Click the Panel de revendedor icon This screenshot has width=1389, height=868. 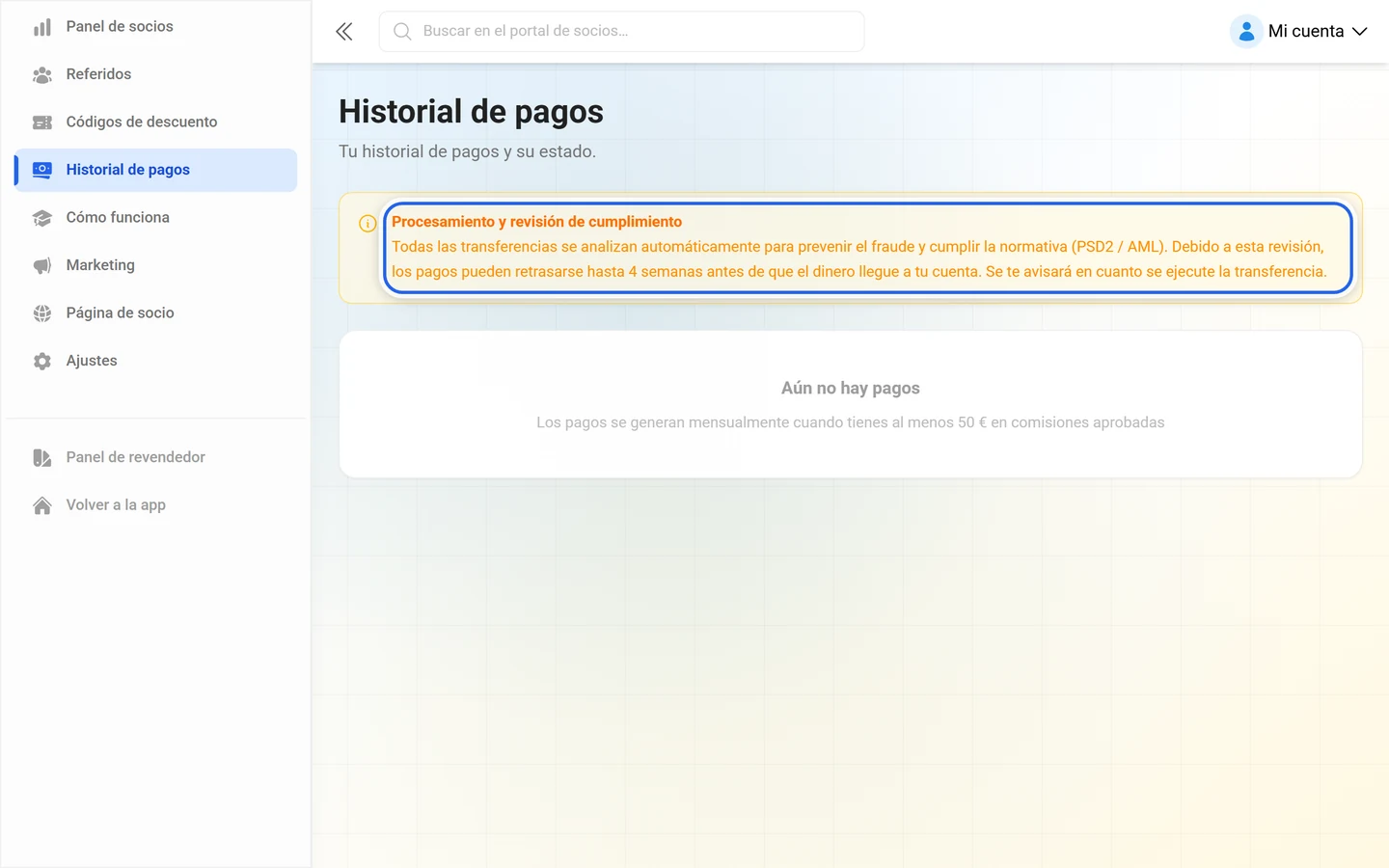(x=42, y=457)
